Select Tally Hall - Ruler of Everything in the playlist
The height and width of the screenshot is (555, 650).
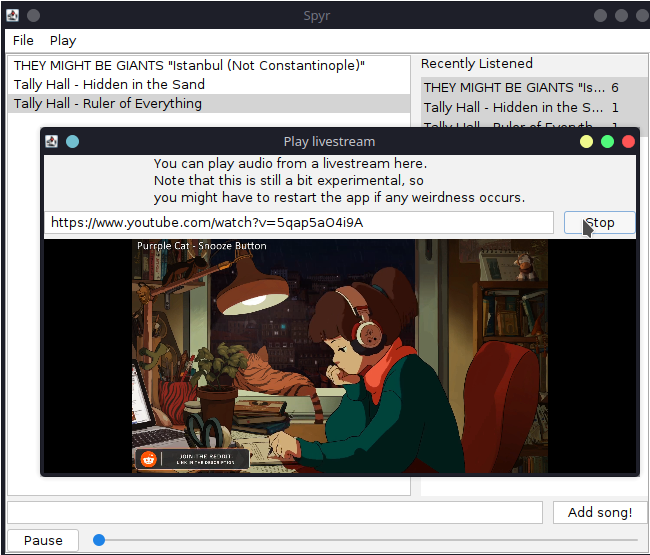[209, 104]
